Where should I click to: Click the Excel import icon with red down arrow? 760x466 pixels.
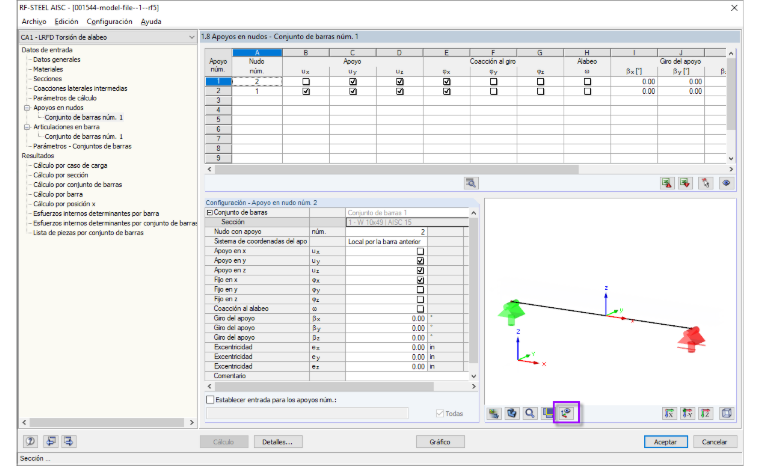[x=685, y=183]
